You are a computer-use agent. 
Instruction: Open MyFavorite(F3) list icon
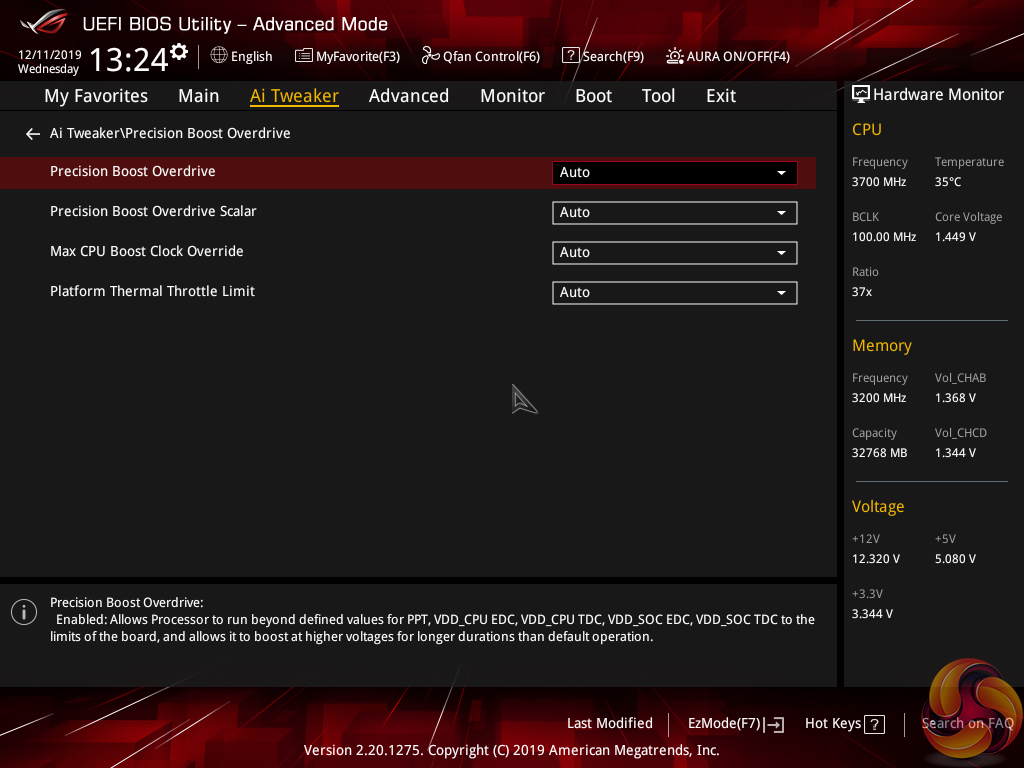(x=304, y=56)
